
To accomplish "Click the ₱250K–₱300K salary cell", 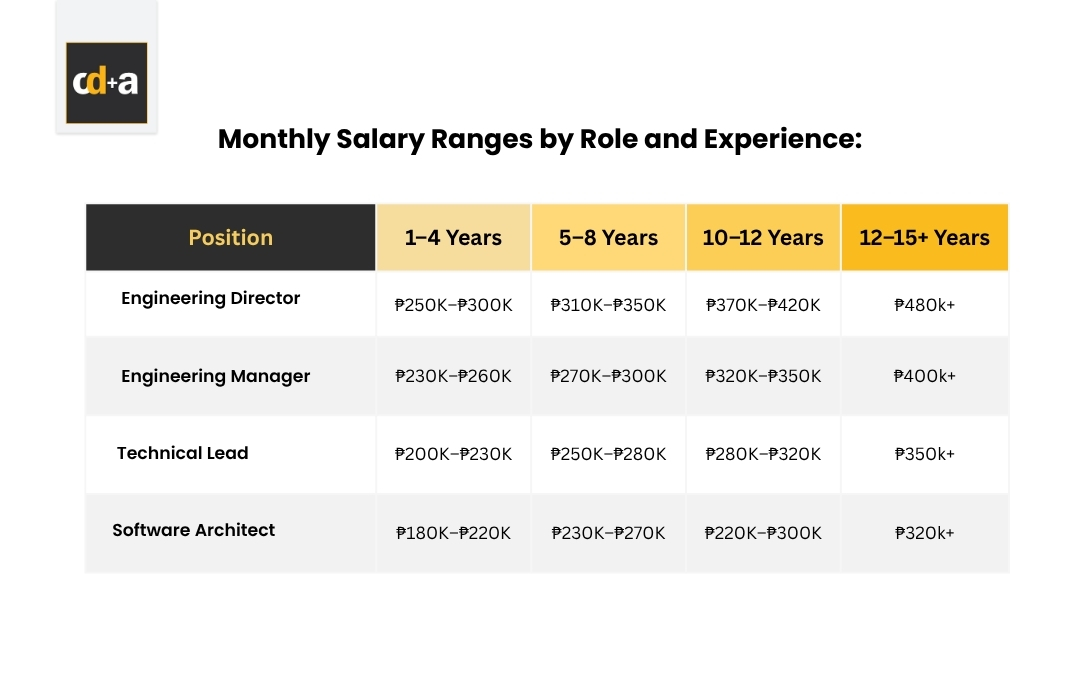I will 453,305.
